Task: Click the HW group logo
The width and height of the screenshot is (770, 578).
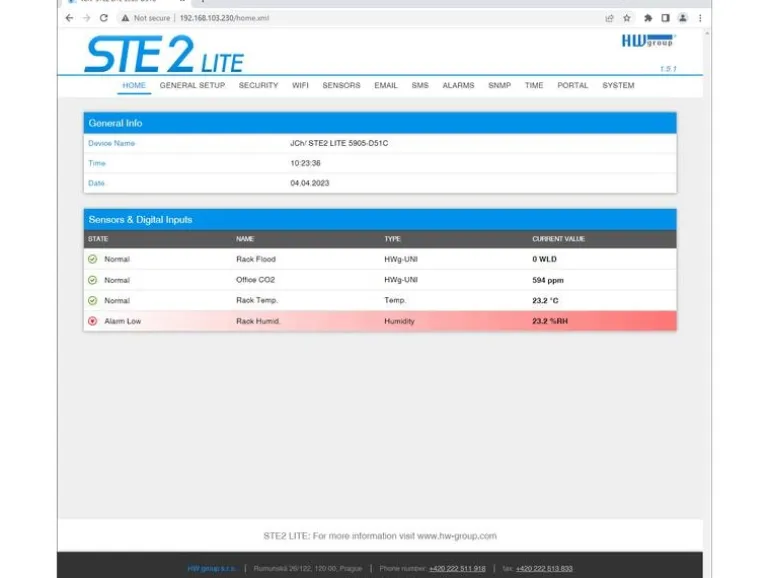Action: coord(649,40)
